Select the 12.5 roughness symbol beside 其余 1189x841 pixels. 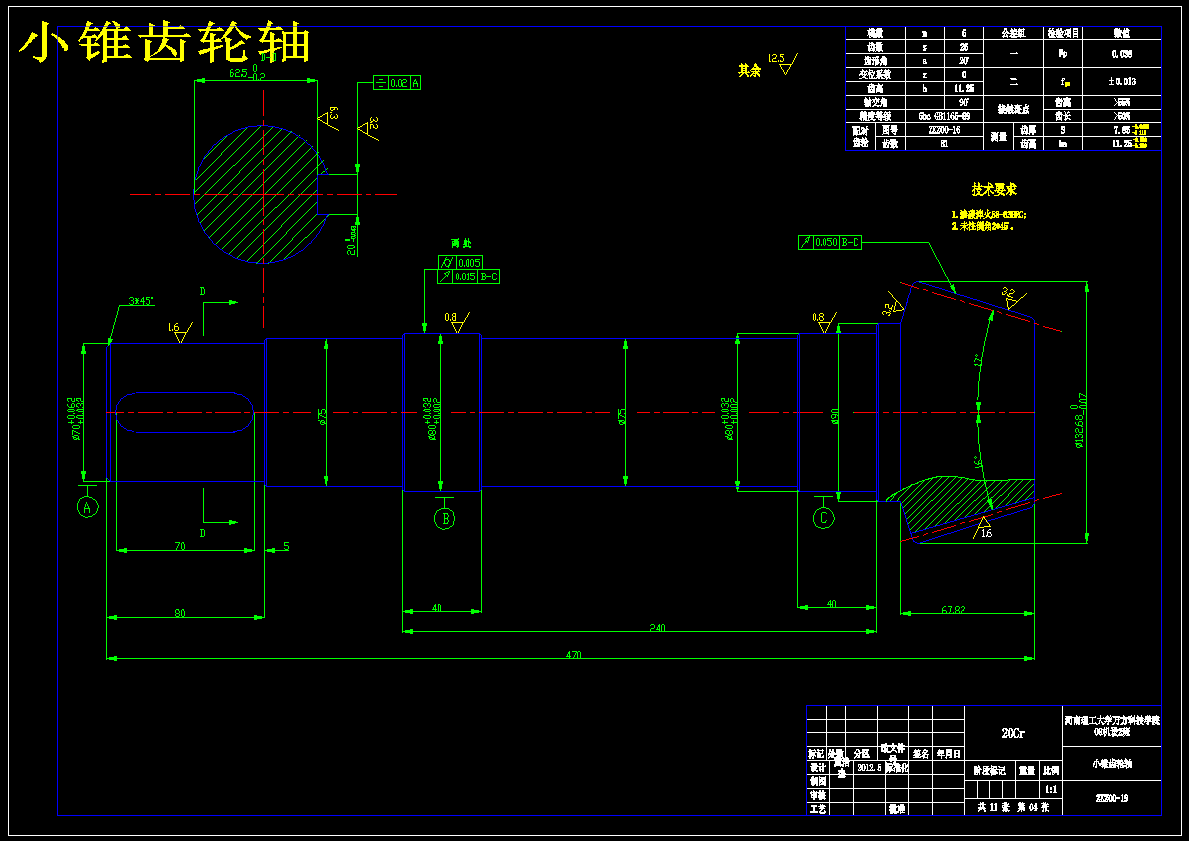pyautogui.click(x=782, y=63)
